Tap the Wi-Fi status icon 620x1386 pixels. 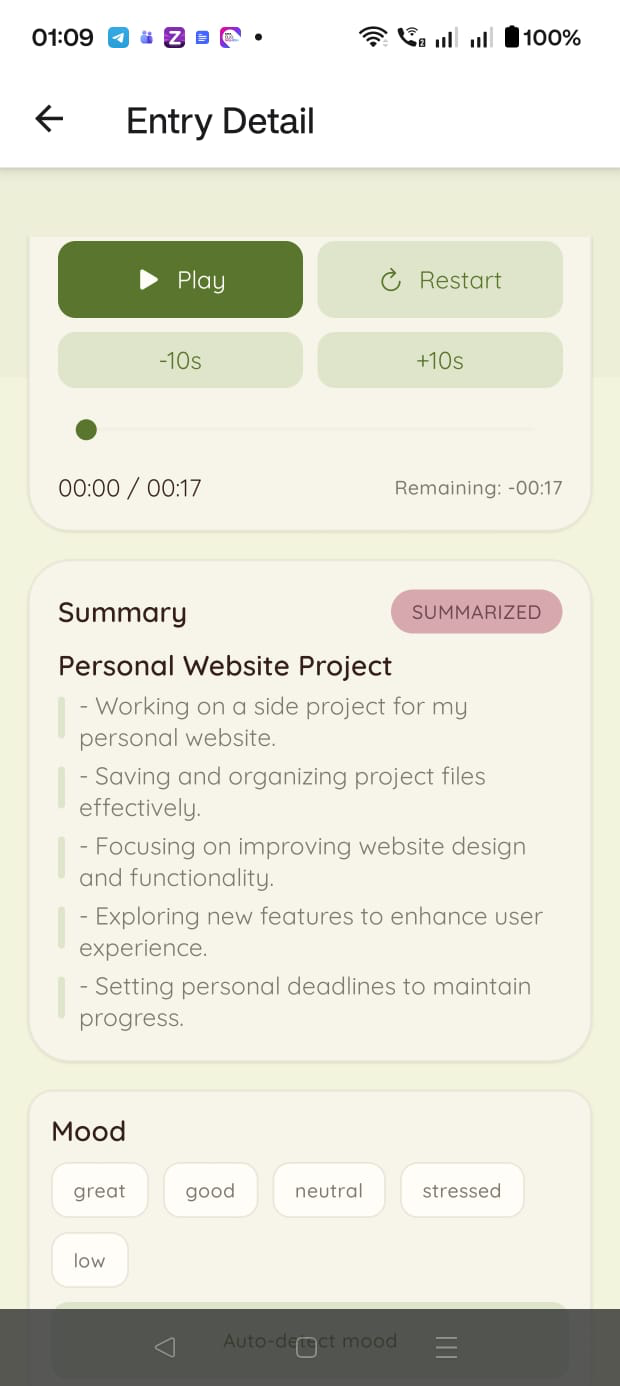tap(373, 38)
